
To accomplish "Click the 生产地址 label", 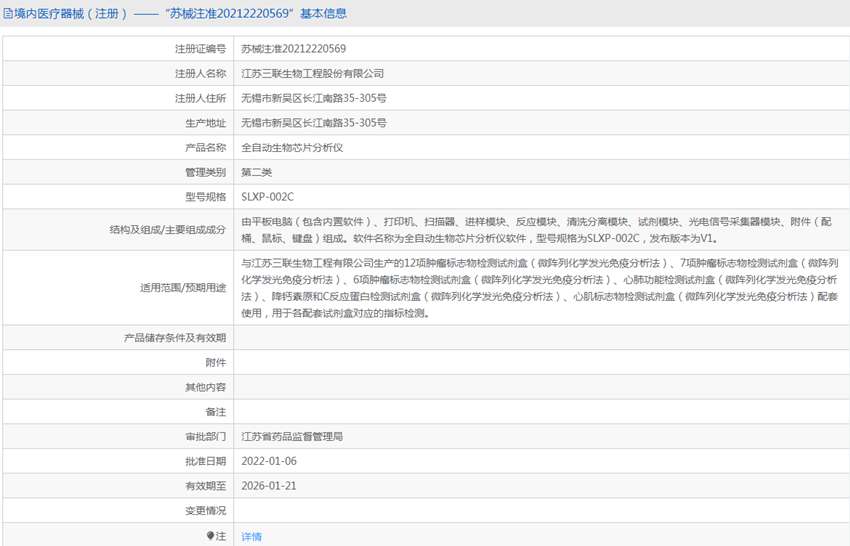I will [x=205, y=123].
